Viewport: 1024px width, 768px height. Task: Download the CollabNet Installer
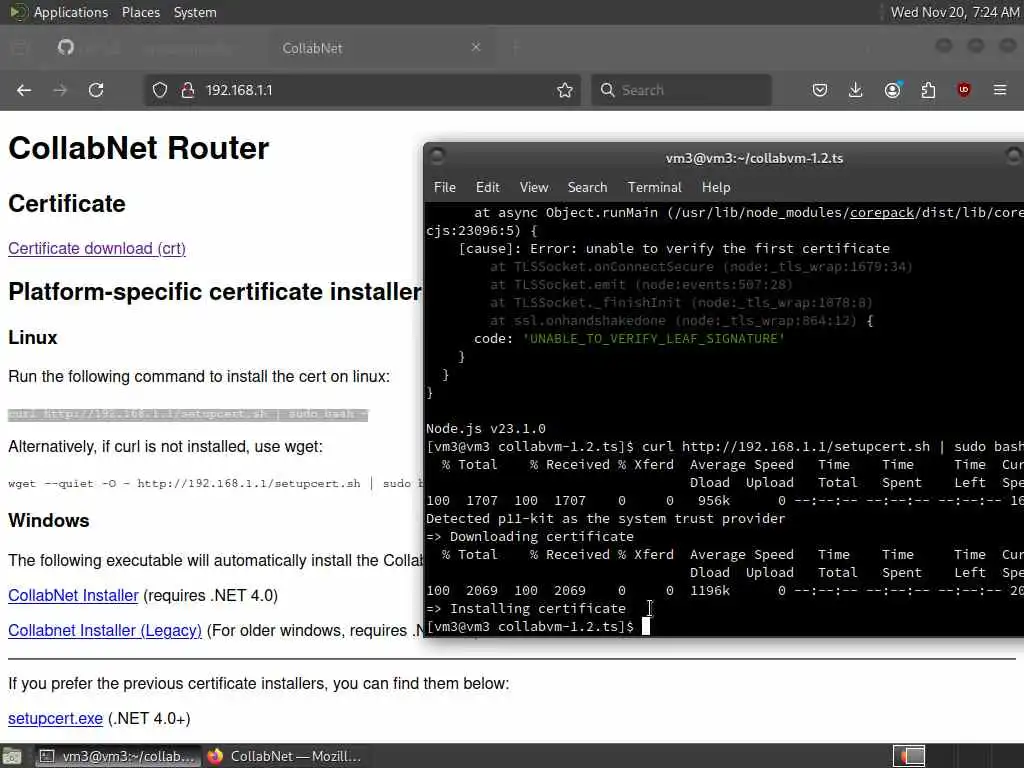[x=73, y=596]
